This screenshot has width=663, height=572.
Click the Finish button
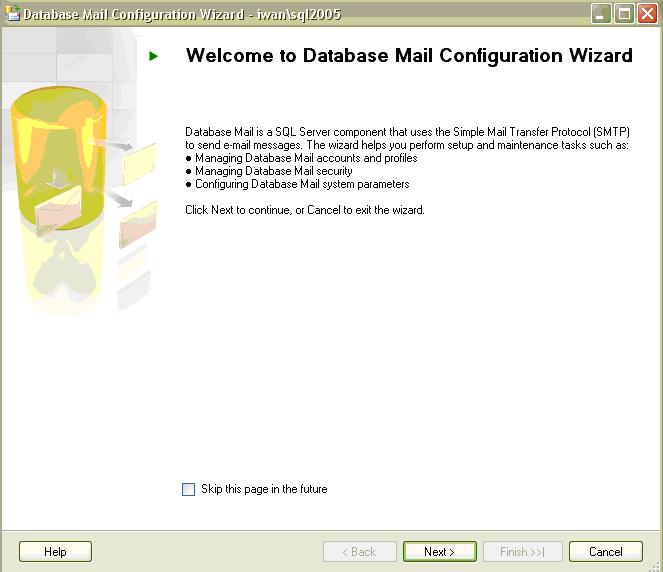pos(523,552)
